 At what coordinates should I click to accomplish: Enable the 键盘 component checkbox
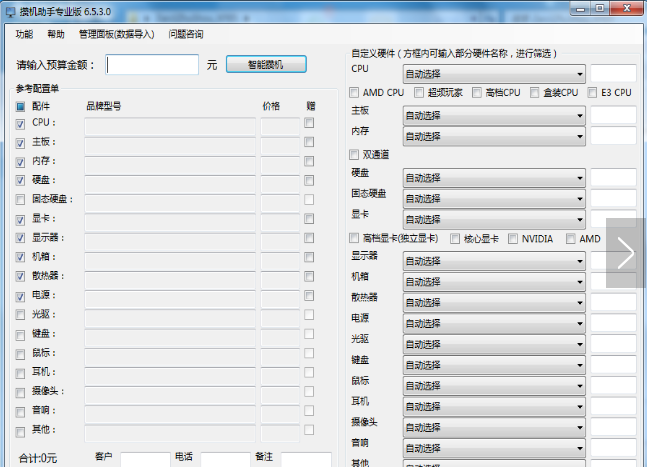coord(20,335)
